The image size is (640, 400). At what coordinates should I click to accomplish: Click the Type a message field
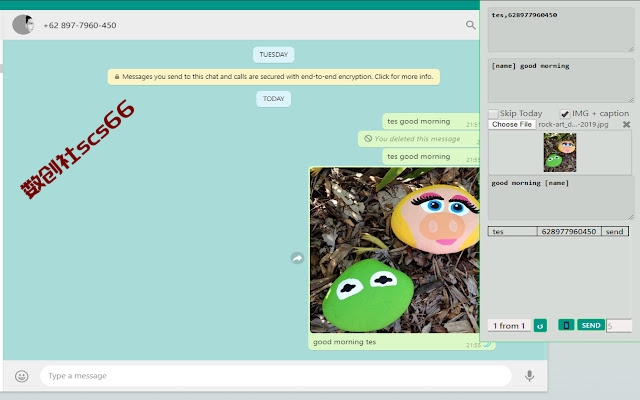276,376
